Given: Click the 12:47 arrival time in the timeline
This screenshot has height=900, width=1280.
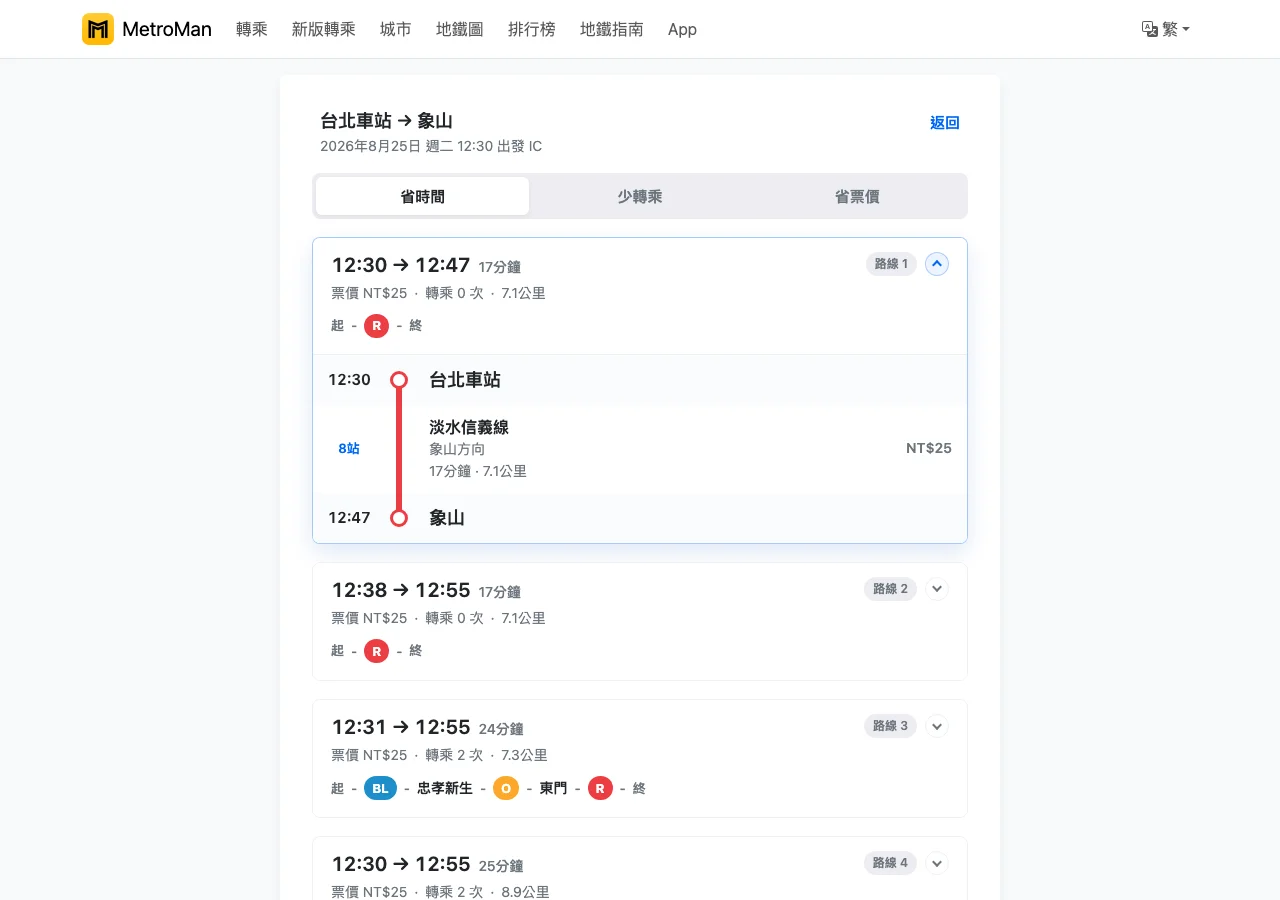Looking at the screenshot, I should tap(349, 518).
